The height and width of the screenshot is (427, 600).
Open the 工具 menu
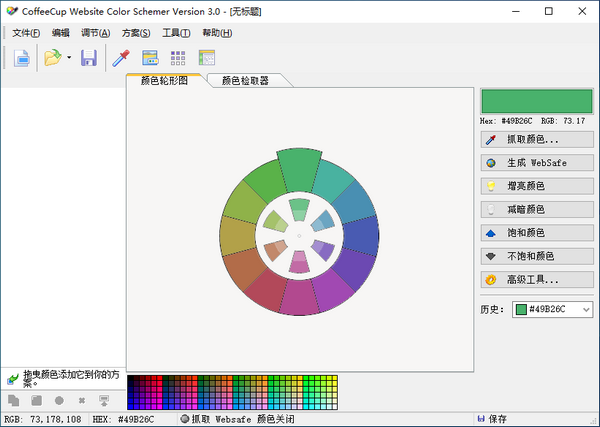176,33
